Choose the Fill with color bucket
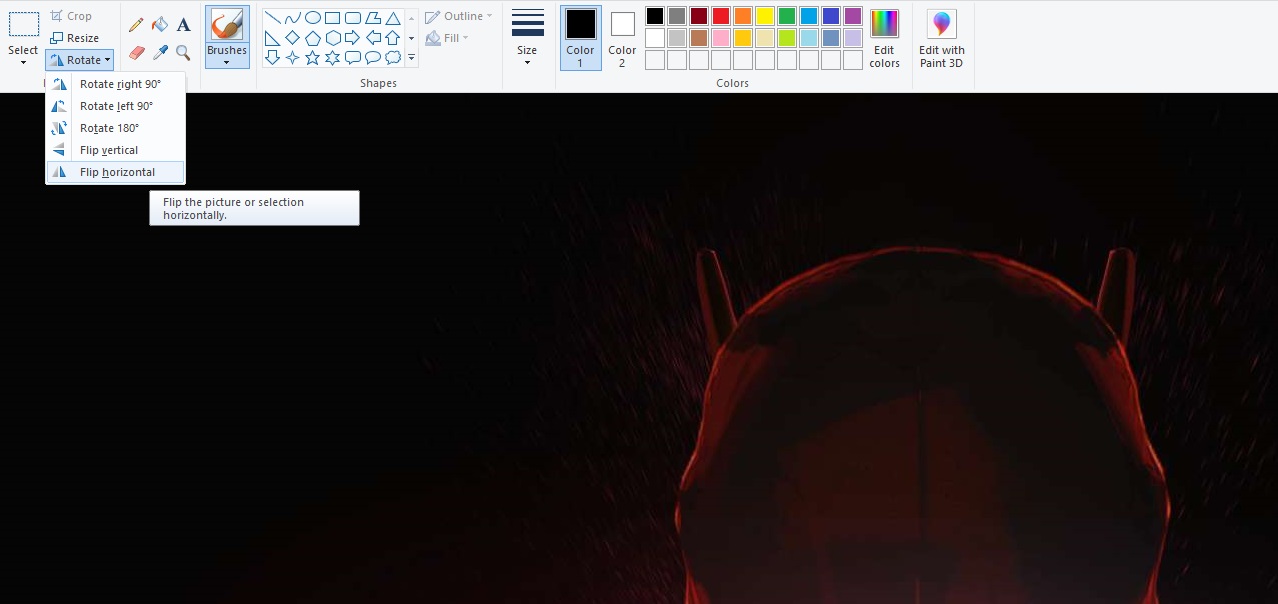The image size is (1278, 604). 160,25
